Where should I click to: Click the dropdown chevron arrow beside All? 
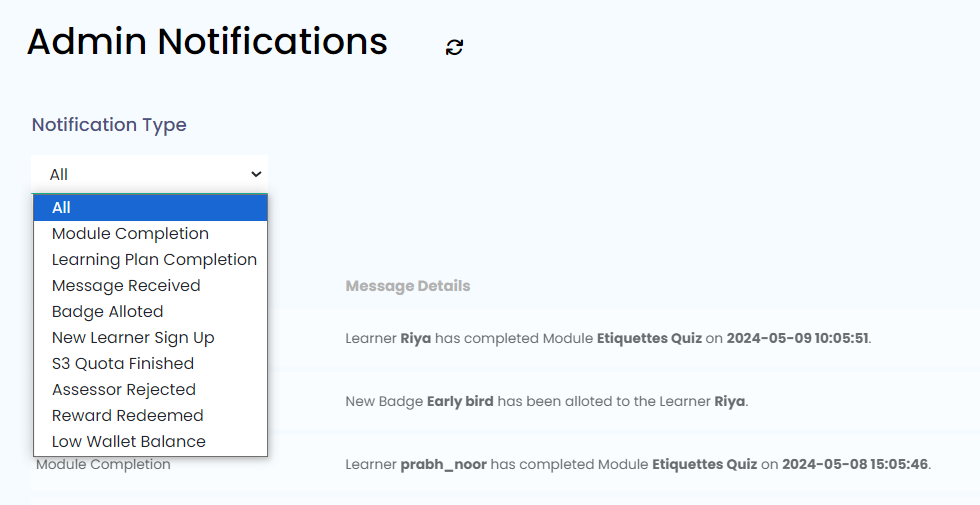click(256, 174)
